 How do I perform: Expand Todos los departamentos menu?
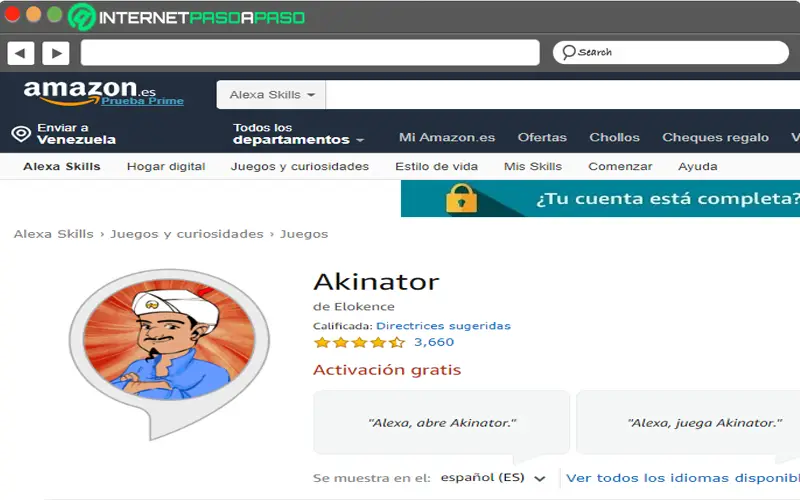pos(298,134)
